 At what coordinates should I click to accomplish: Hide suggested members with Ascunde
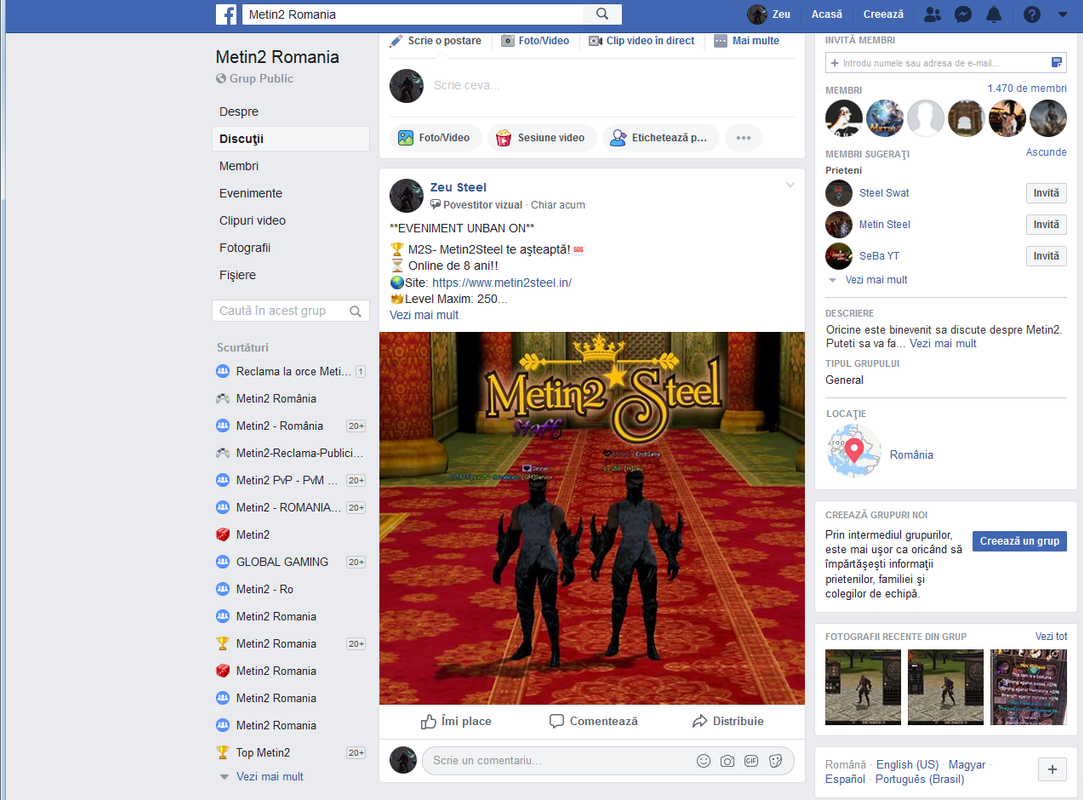(x=1046, y=152)
